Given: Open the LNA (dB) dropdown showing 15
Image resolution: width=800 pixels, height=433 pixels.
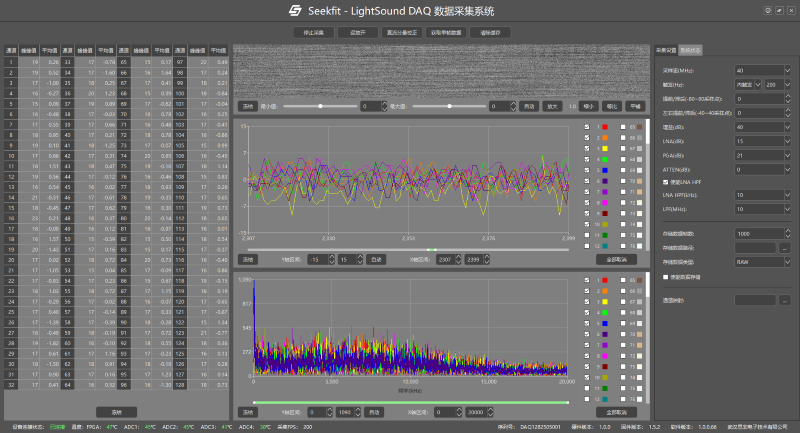Looking at the screenshot, I should 762,141.
